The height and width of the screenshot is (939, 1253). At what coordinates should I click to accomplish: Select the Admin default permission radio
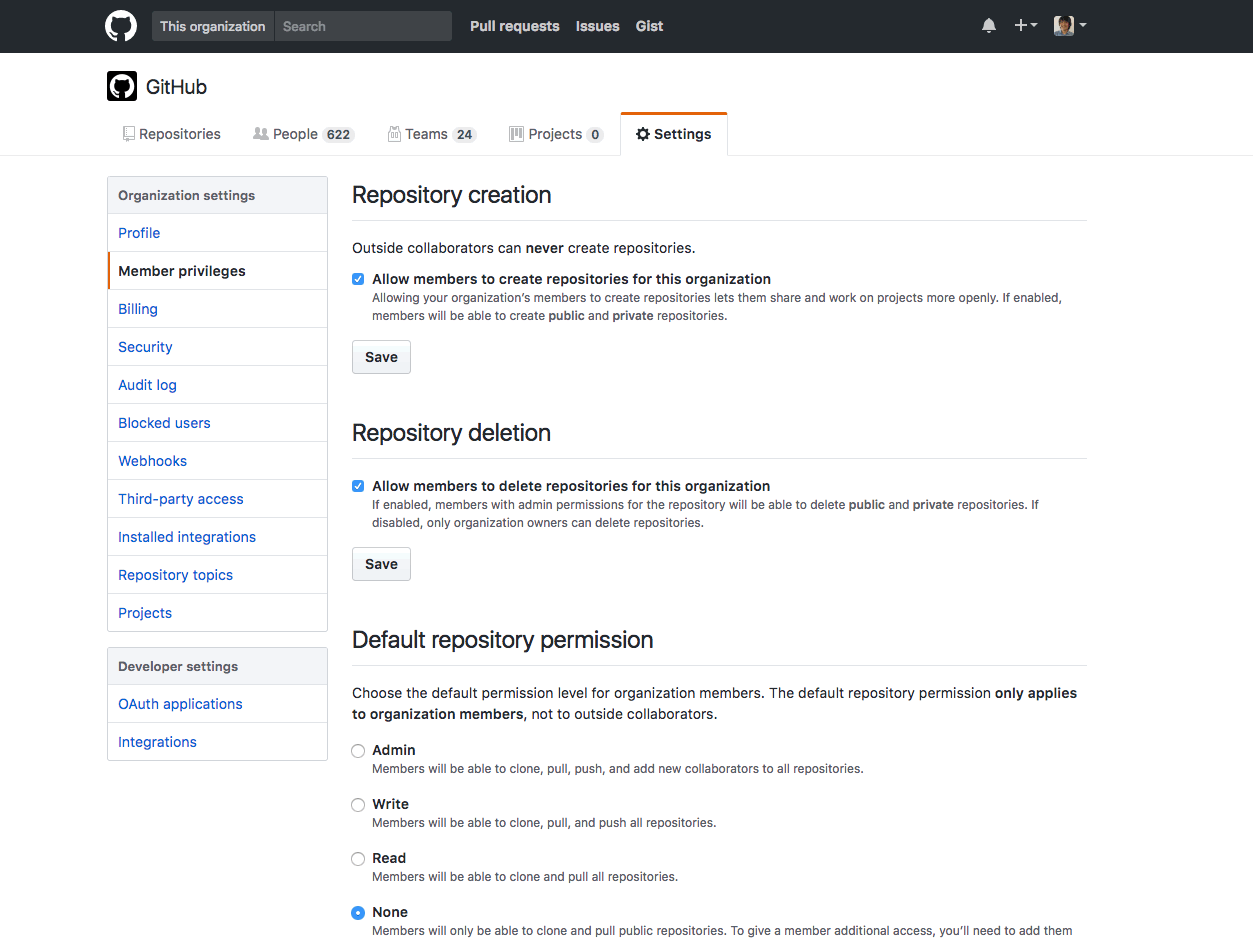click(x=358, y=751)
